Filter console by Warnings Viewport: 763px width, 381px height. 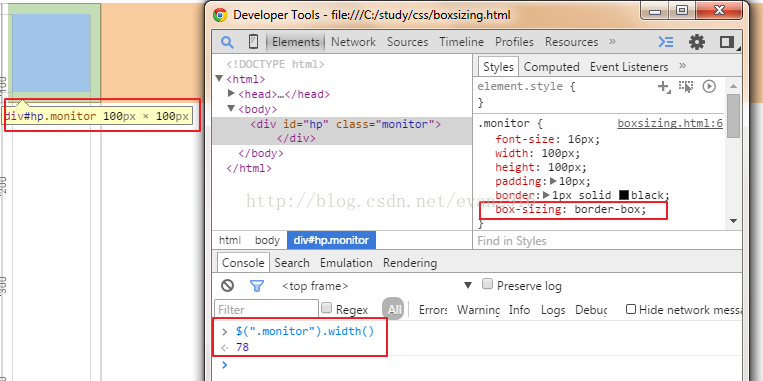point(478,309)
